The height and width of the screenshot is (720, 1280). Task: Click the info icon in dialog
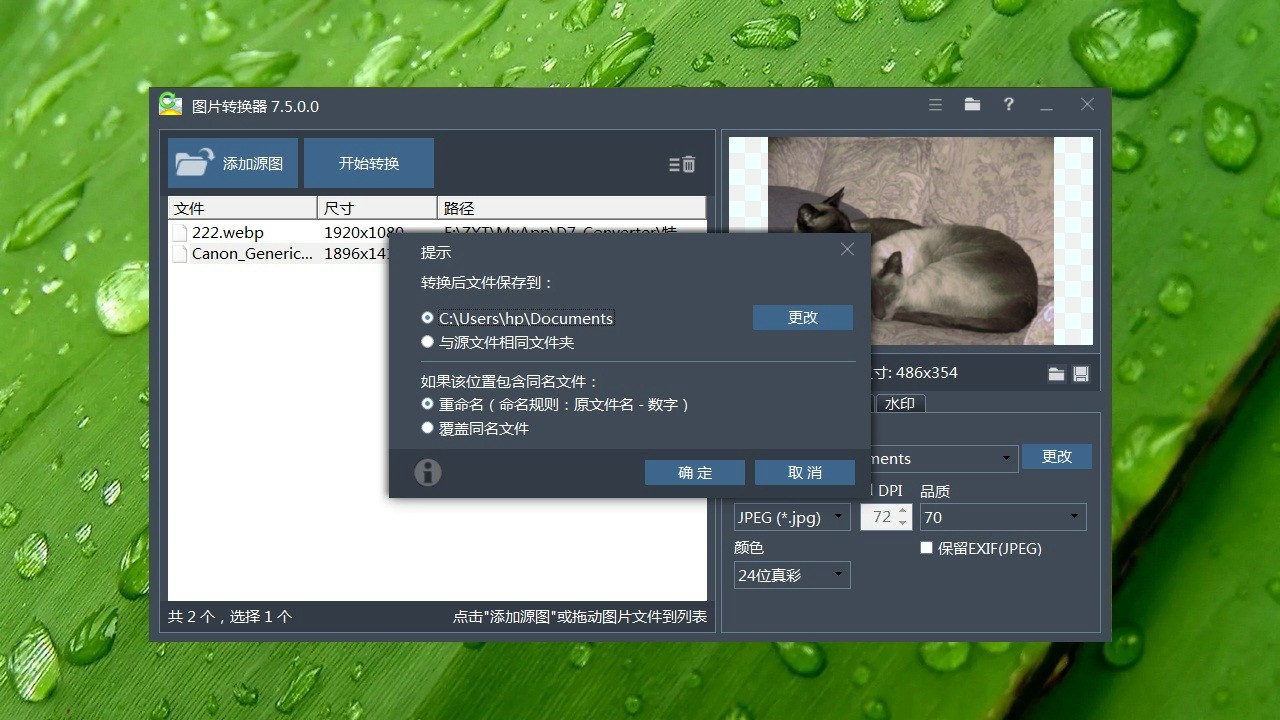click(428, 472)
